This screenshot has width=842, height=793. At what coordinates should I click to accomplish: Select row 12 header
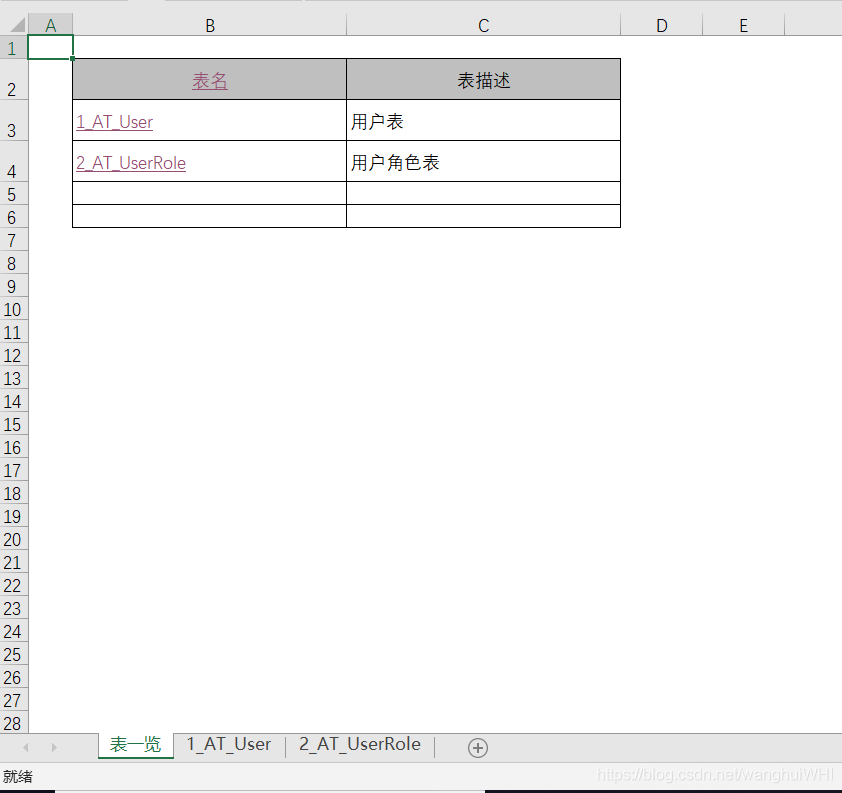13,355
